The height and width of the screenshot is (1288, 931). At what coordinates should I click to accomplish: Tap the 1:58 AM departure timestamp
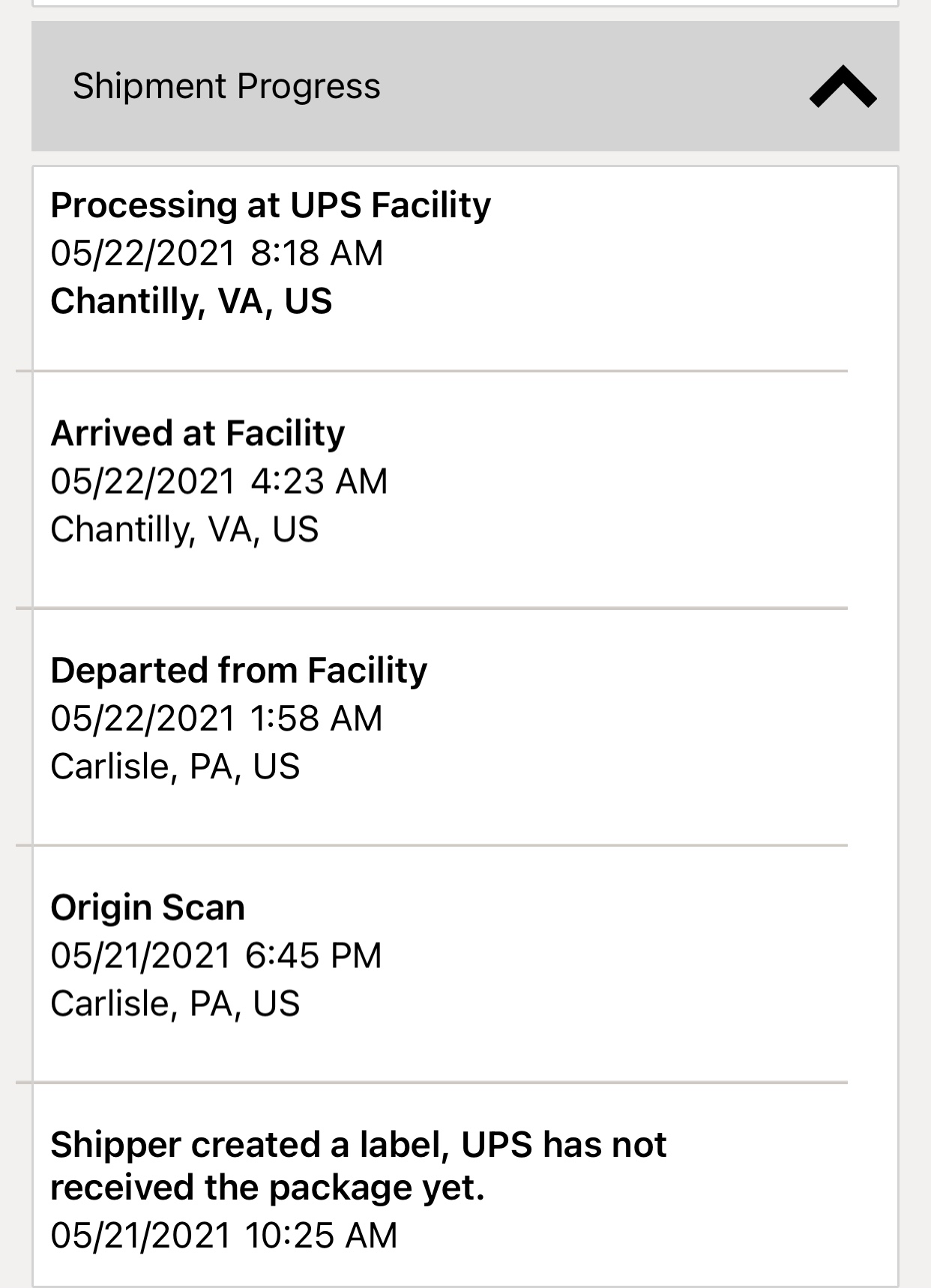point(217,719)
